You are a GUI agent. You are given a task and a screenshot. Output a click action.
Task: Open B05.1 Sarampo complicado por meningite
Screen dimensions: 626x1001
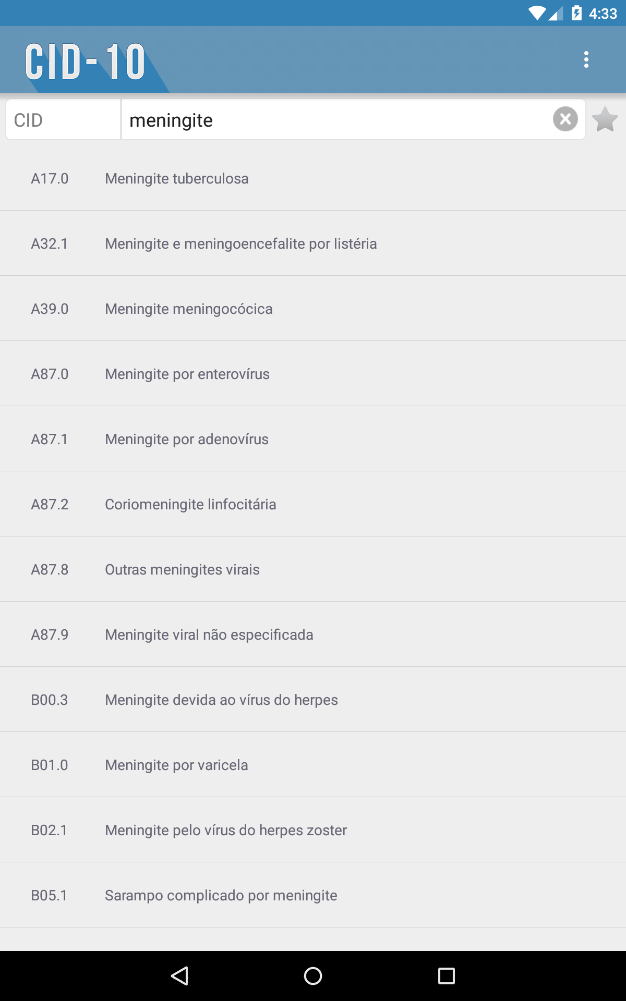pyautogui.click(x=313, y=895)
